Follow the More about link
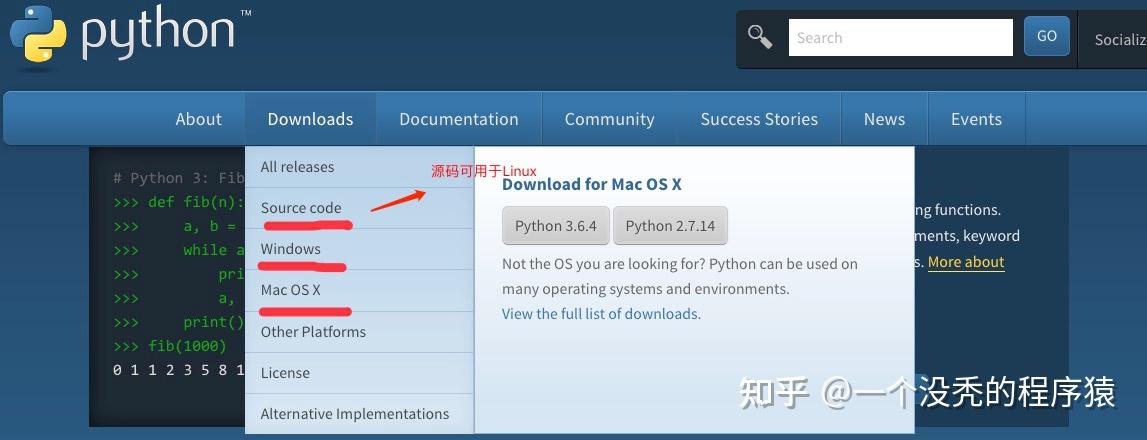This screenshot has width=1147, height=440. 965,262
